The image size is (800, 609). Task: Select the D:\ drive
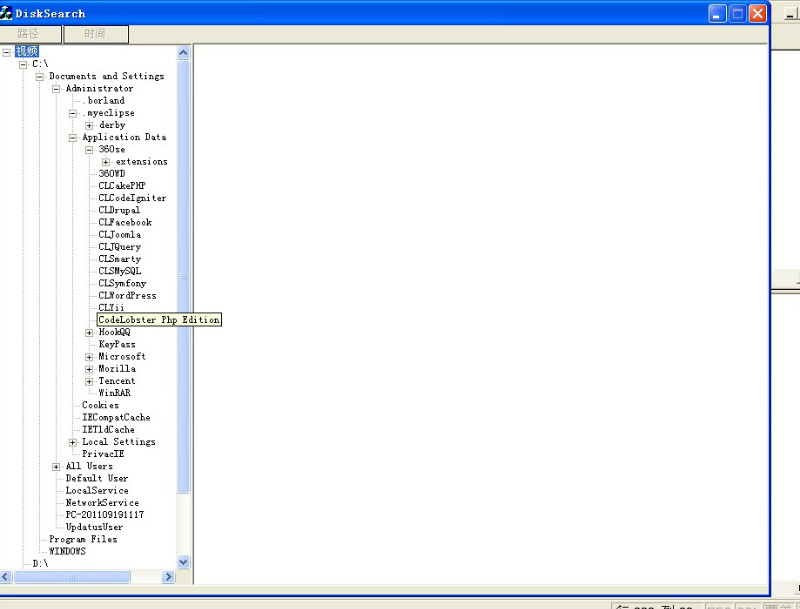tap(40, 564)
